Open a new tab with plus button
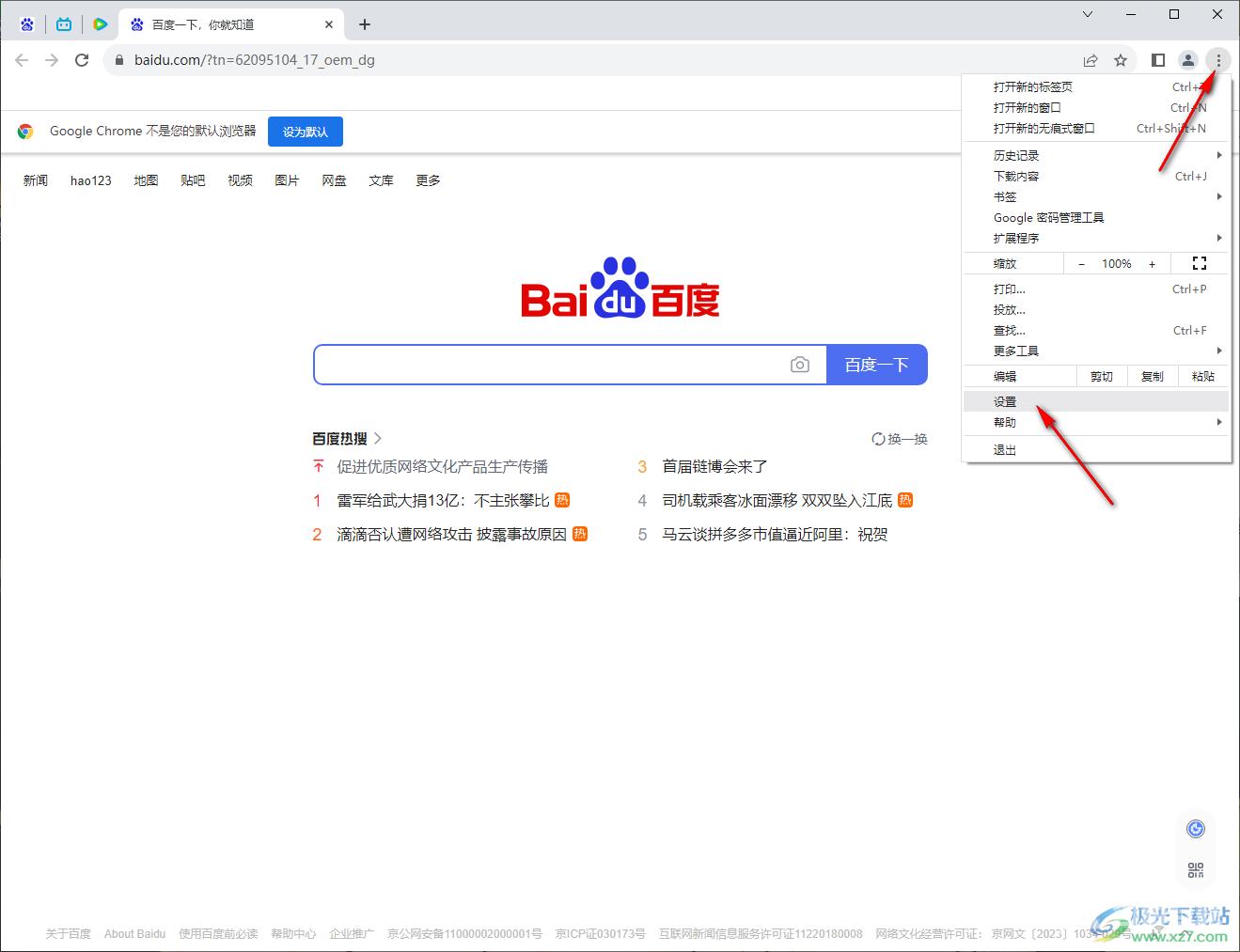 click(365, 24)
